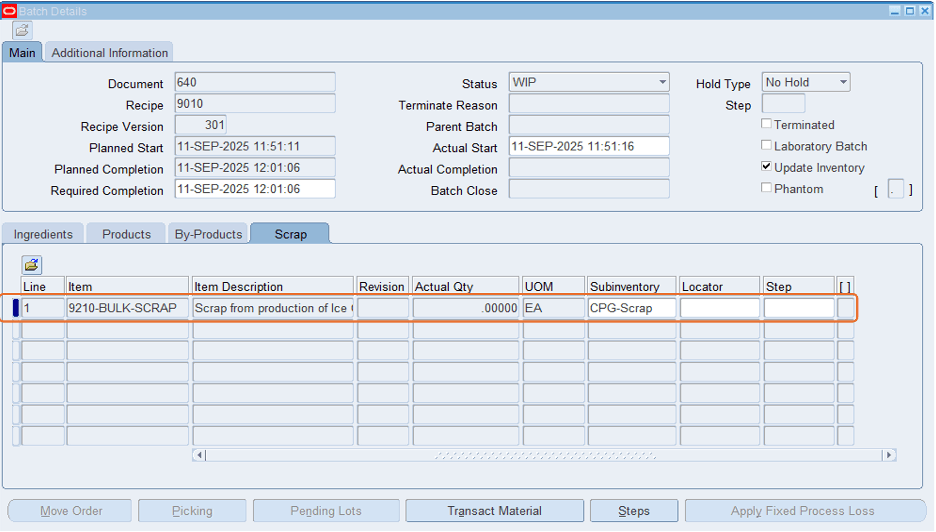Click the horizontal scrollbar right arrow
This screenshot has width=936, height=532.
point(889,455)
